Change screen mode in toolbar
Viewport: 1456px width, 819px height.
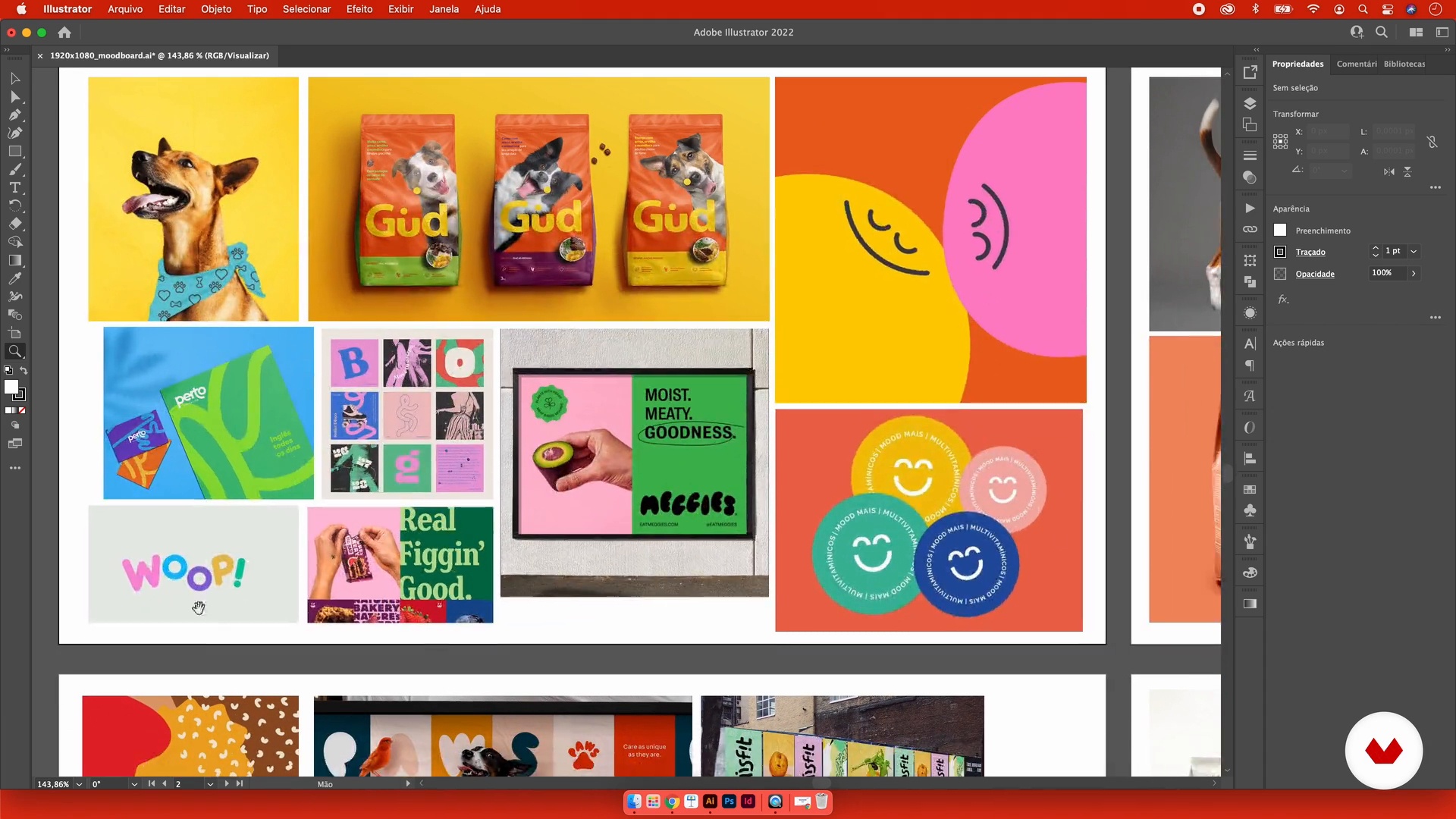[x=14, y=444]
